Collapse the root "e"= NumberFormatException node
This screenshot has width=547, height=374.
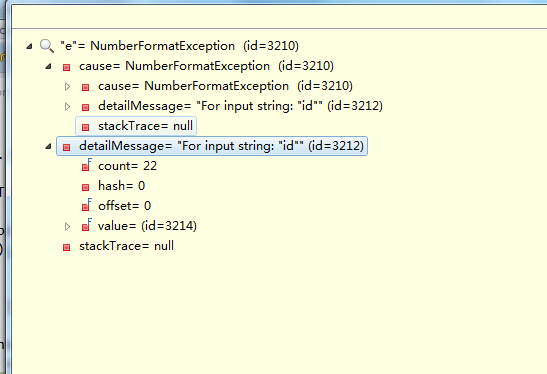[29, 46]
